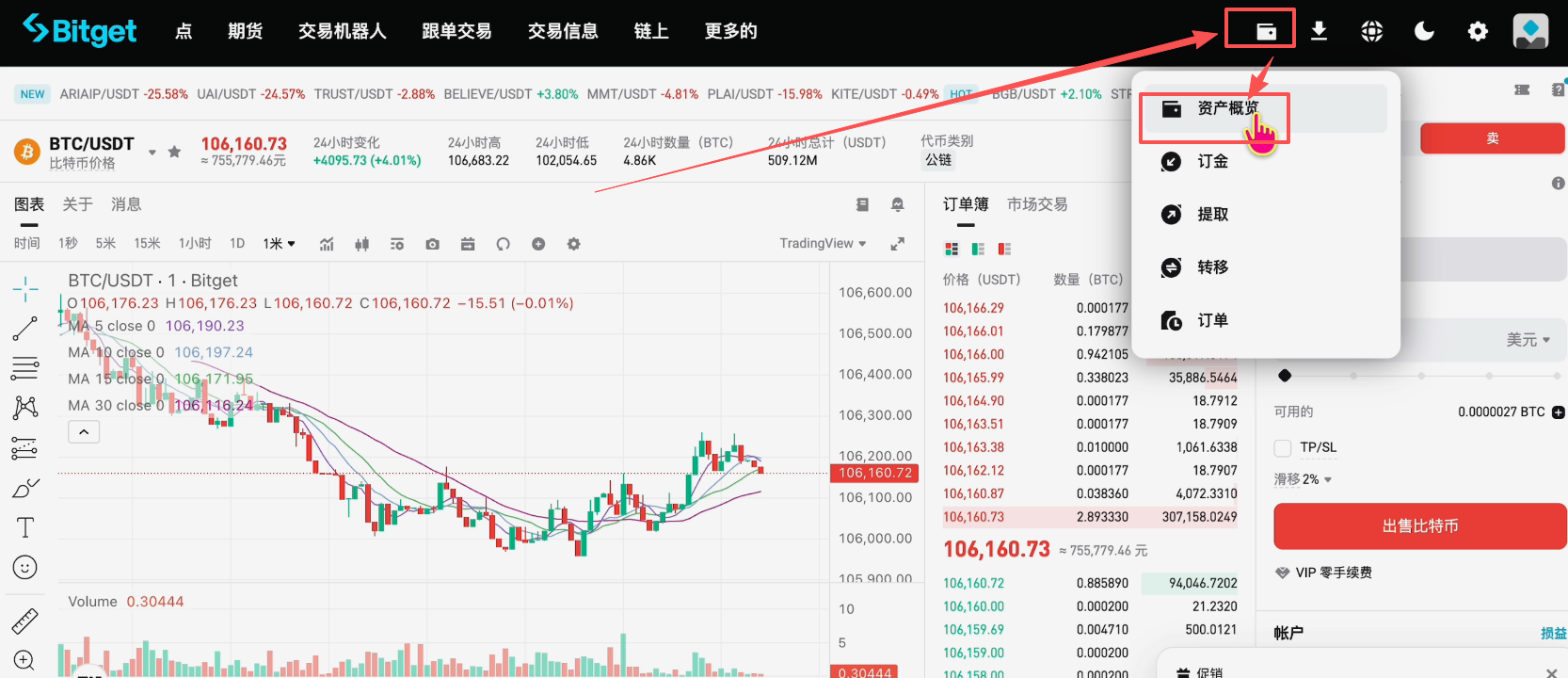This screenshot has width=1568, height=678.
Task: Collapse the moving average indicator legend
Action: (84, 432)
